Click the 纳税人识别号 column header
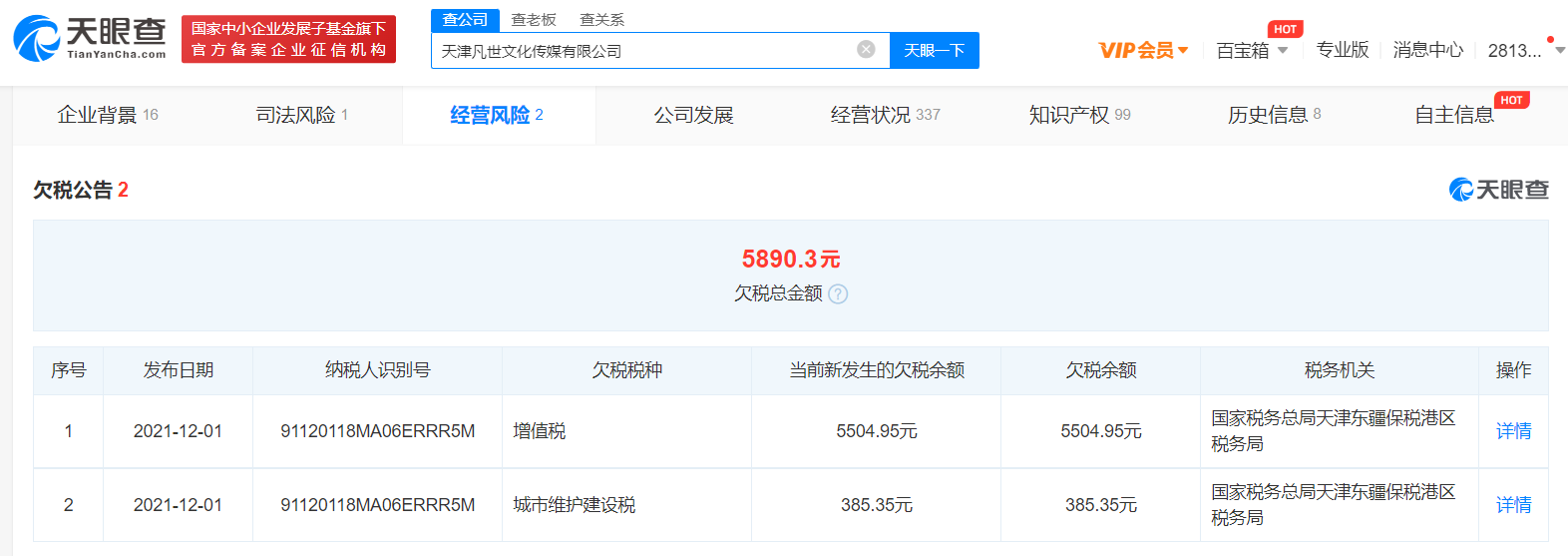Image resolution: width=1568 pixels, height=556 pixels. pos(377,370)
